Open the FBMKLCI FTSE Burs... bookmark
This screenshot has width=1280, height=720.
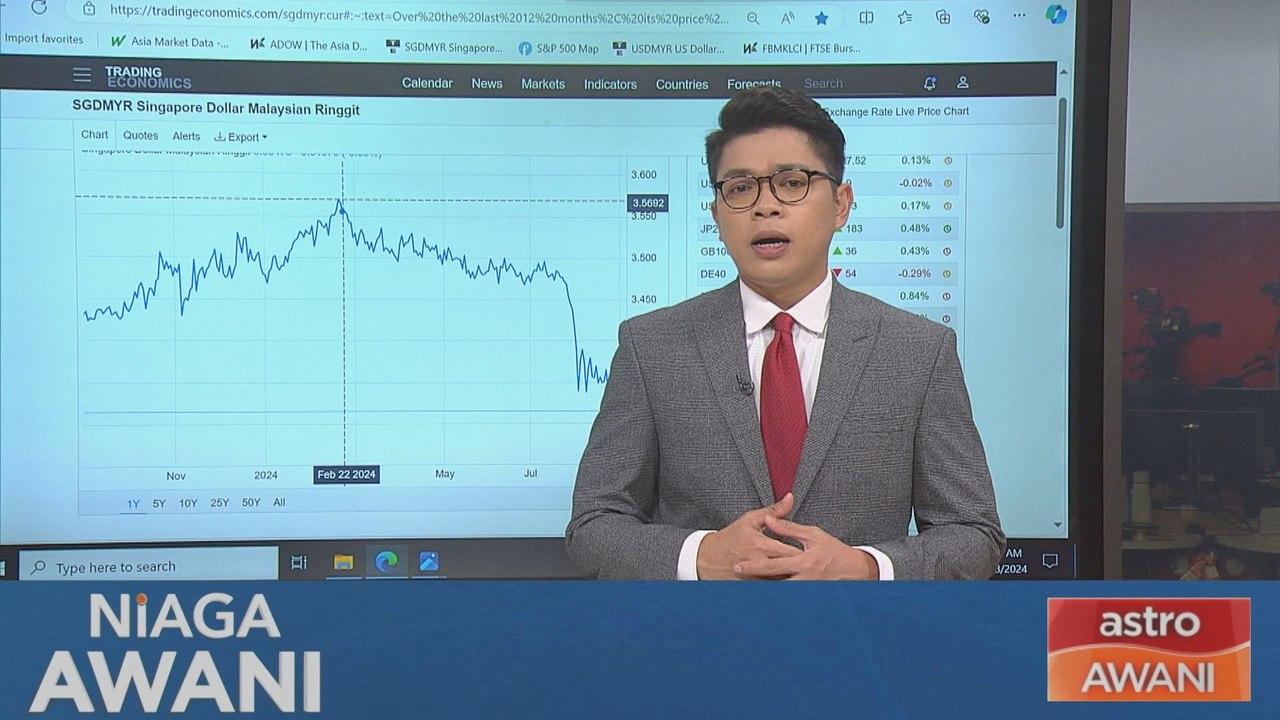click(801, 48)
